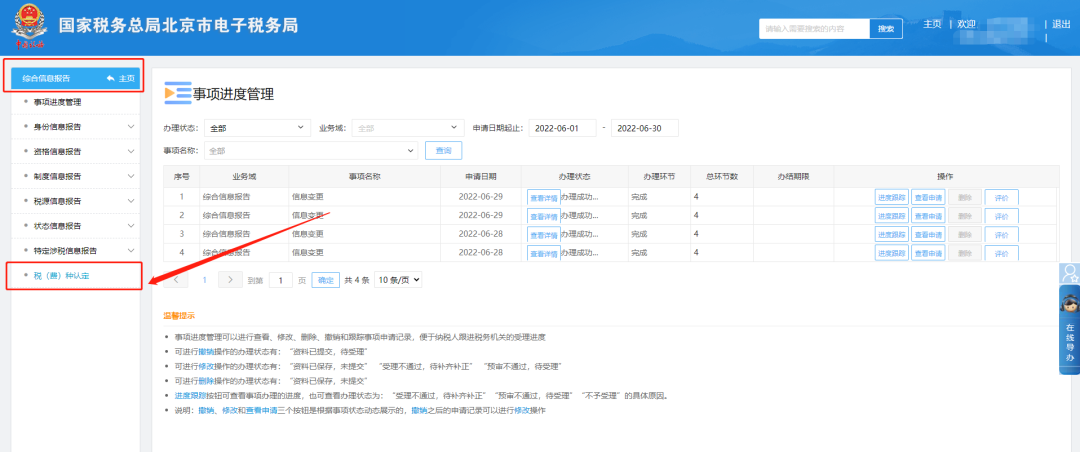The image size is (1080, 452).
Task: Click the 事项进度管理 heading icon
Action: pos(177,93)
